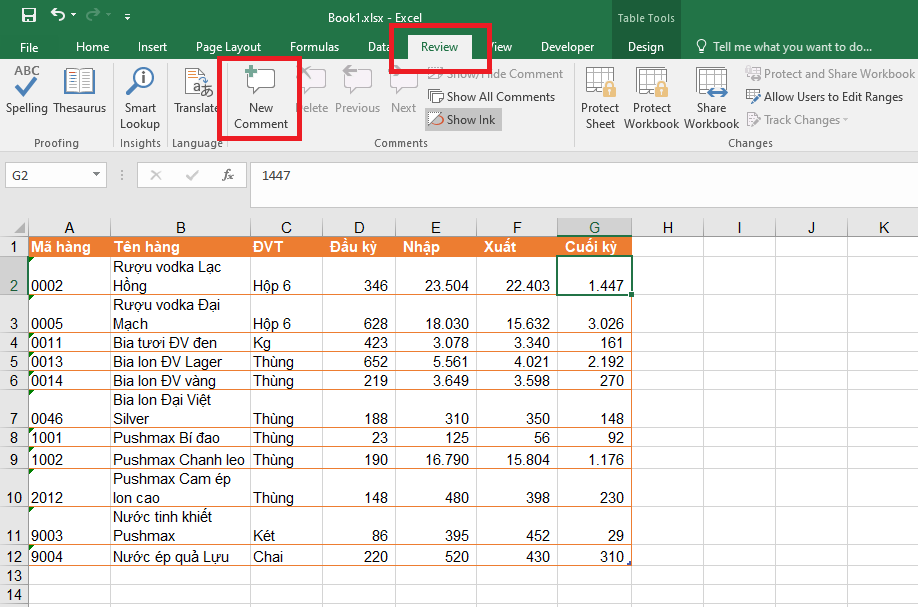Open Share Workbook settings
This screenshot has height=607, width=918.
pyautogui.click(x=711, y=95)
